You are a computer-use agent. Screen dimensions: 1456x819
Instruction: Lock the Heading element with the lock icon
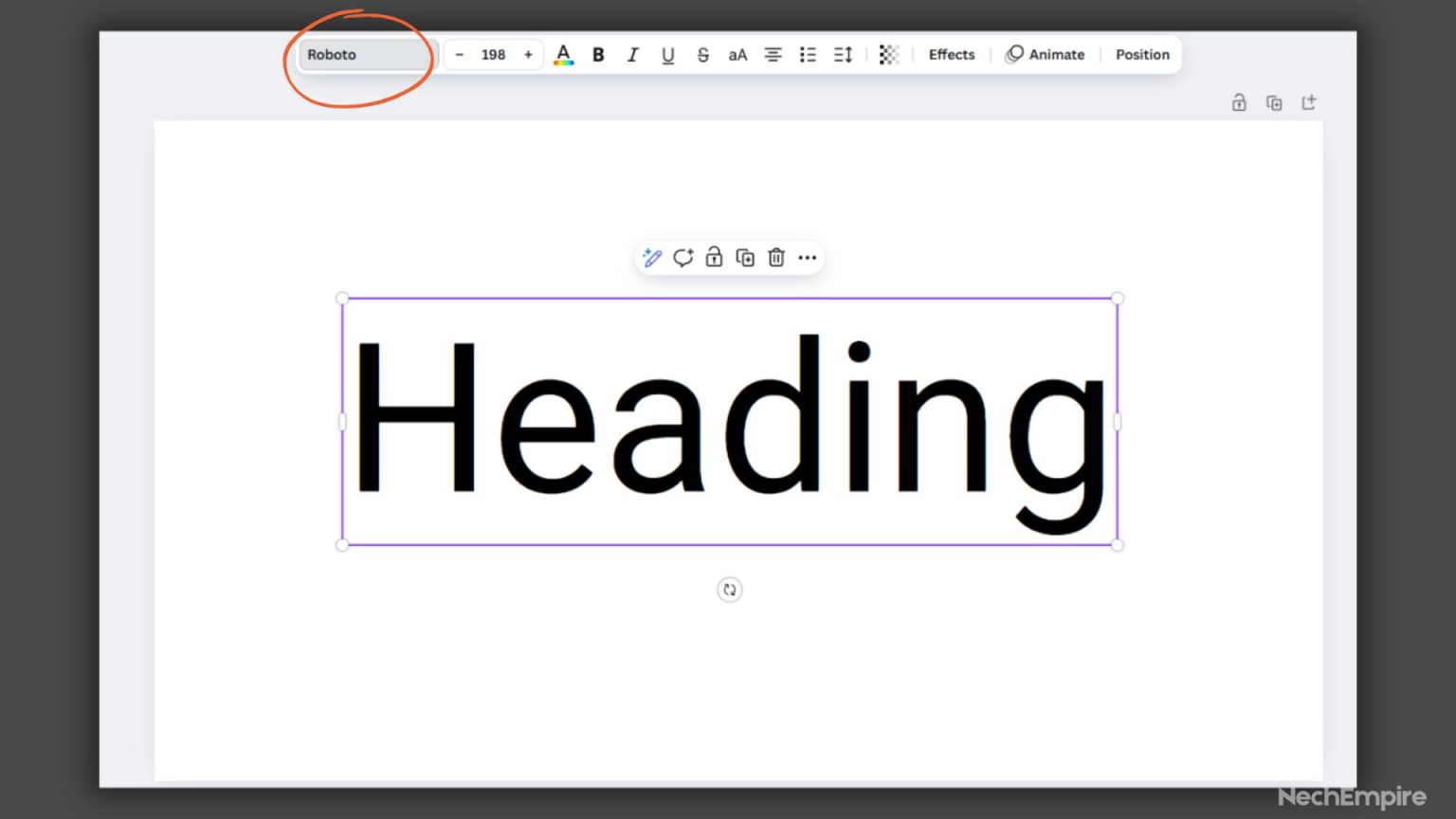[x=714, y=257]
